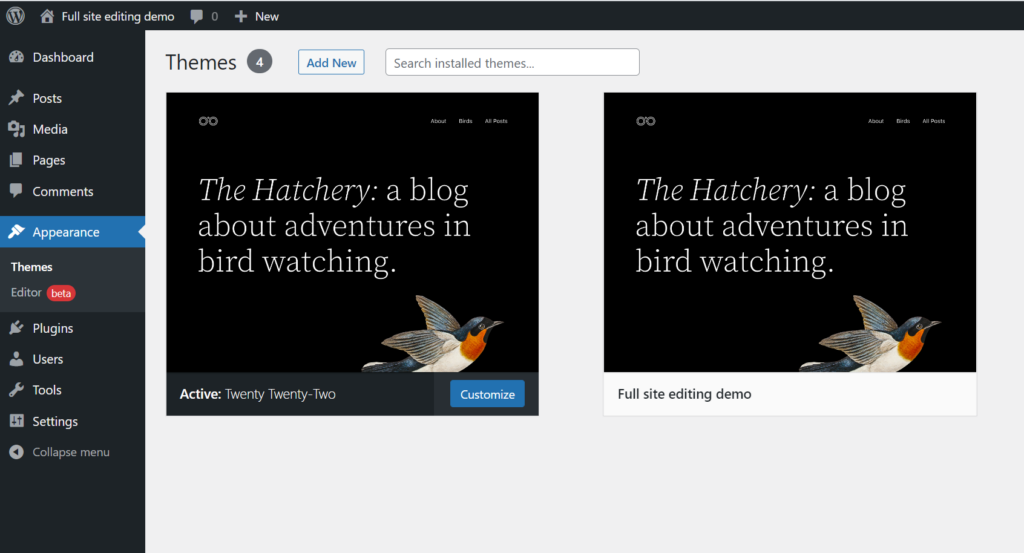
Task: Open Comments in the sidebar
Action: point(72,191)
